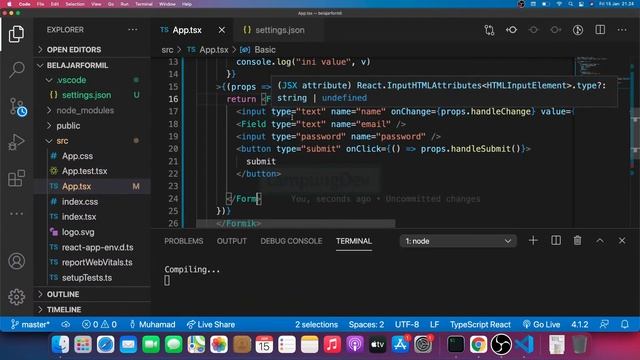Open the Accounts menu icon

(x=16, y=261)
